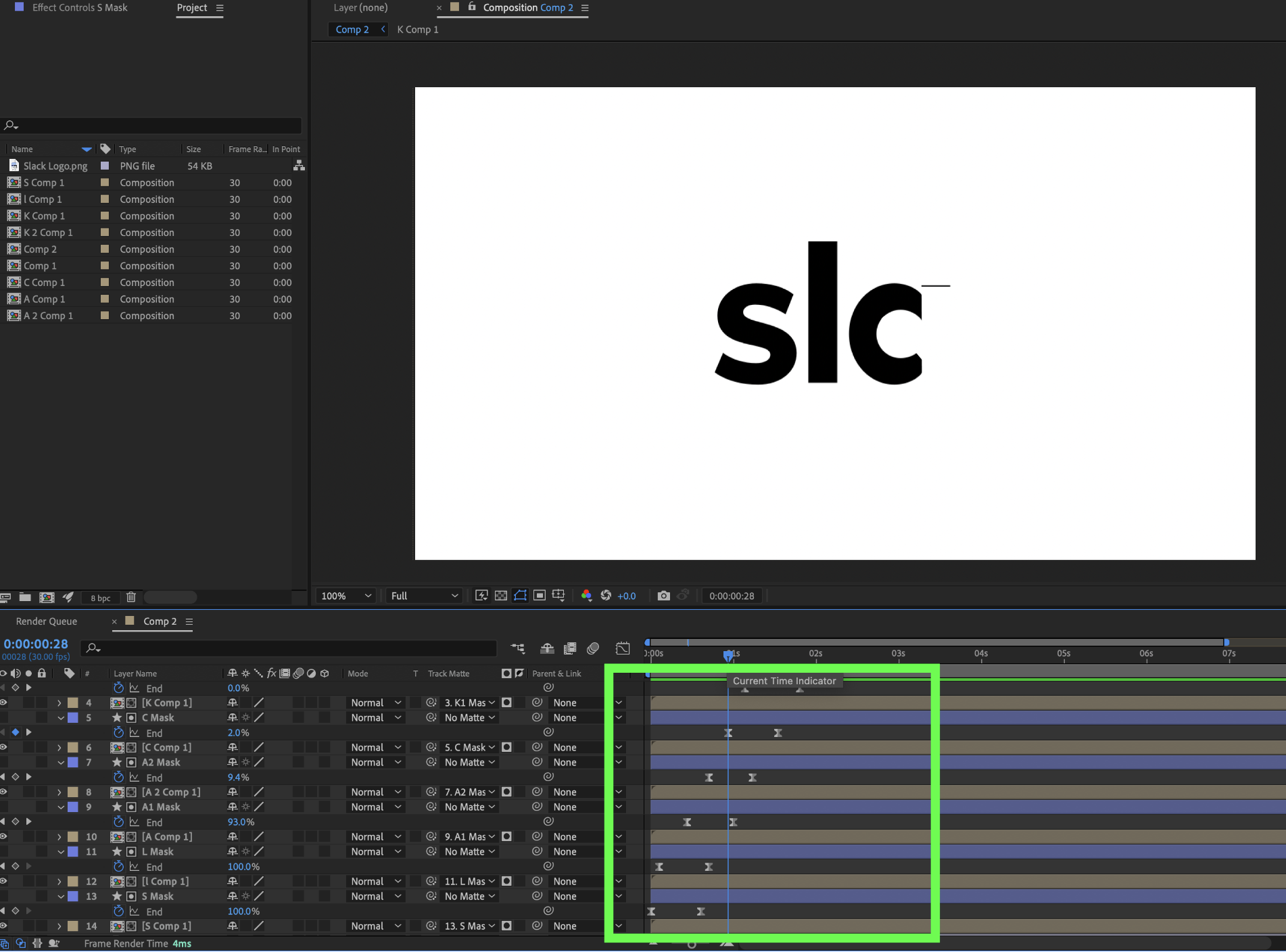Switch to Layer (none) tab
Image resolution: width=1286 pixels, height=952 pixels.
tap(360, 7)
